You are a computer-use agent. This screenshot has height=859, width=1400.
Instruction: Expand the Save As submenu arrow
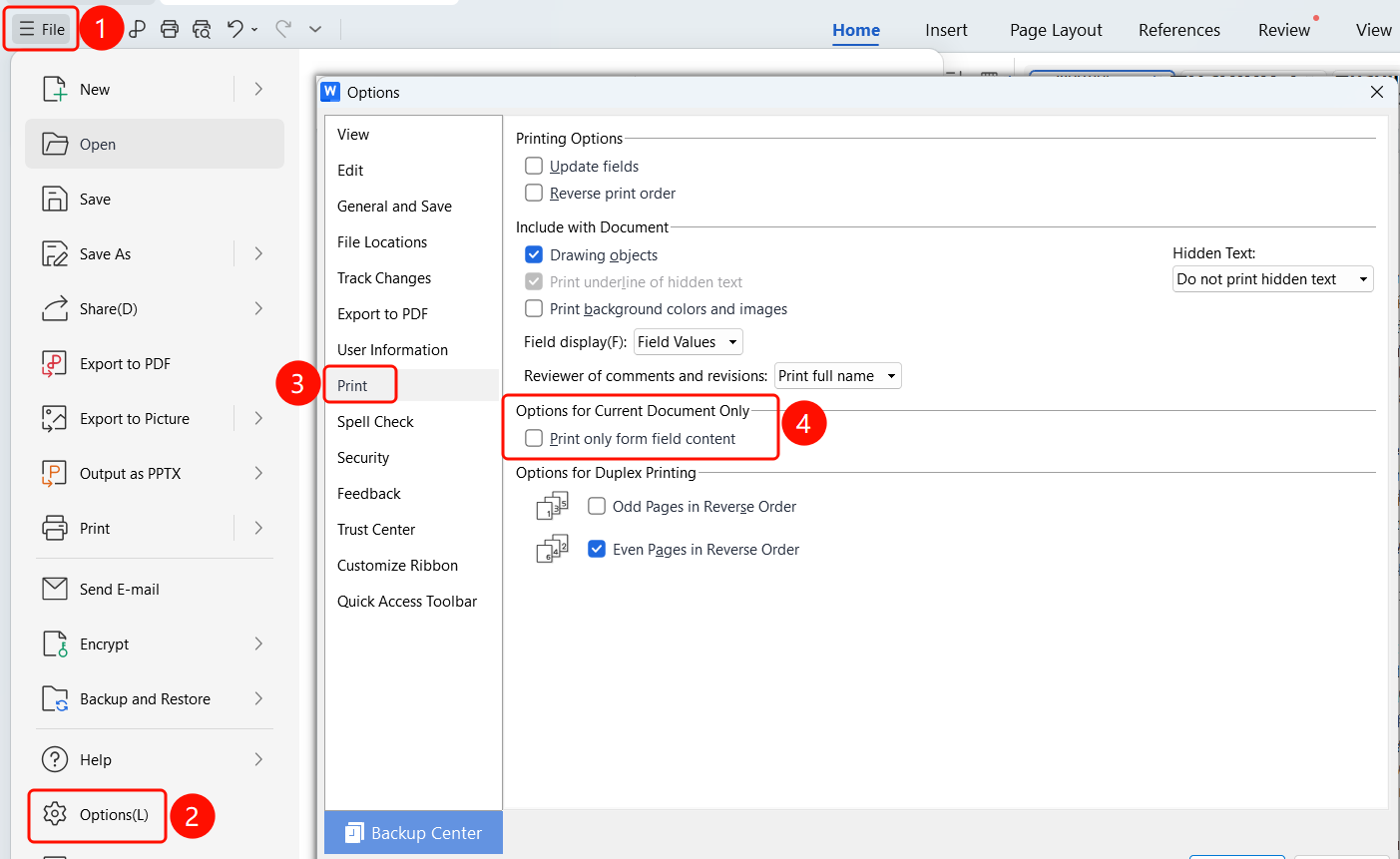258,253
